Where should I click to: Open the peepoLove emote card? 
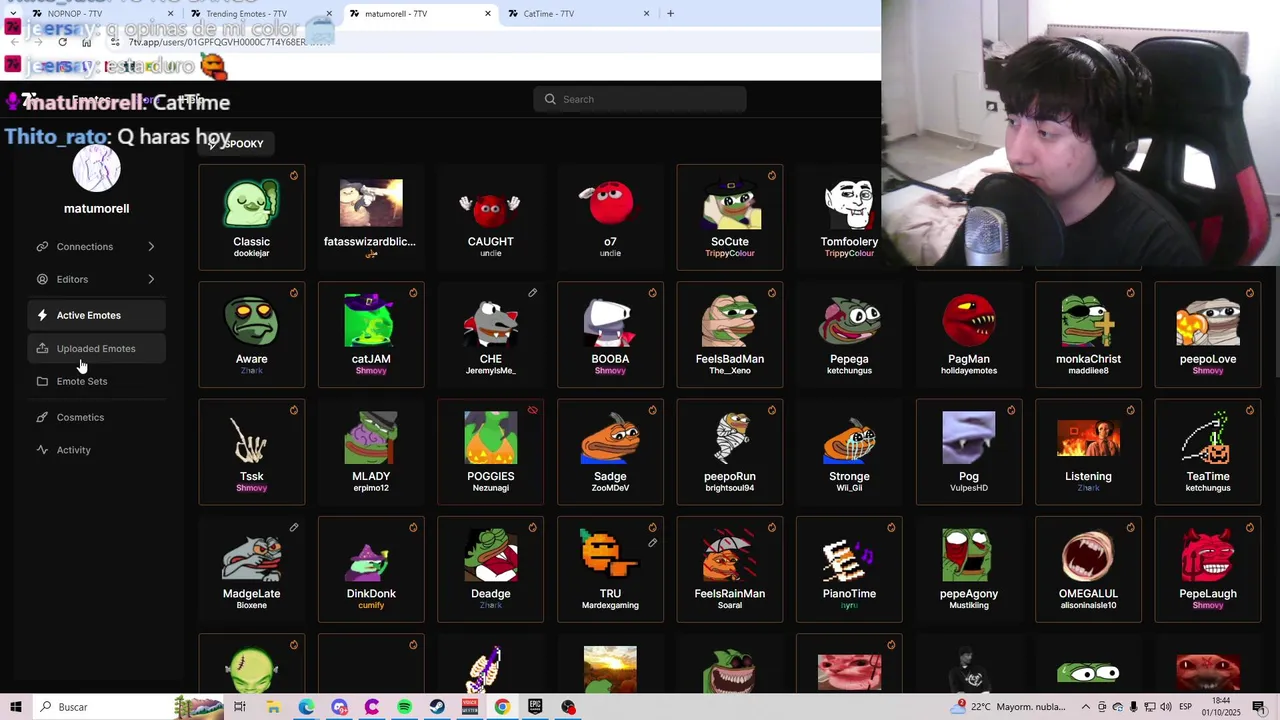pyautogui.click(x=1208, y=334)
